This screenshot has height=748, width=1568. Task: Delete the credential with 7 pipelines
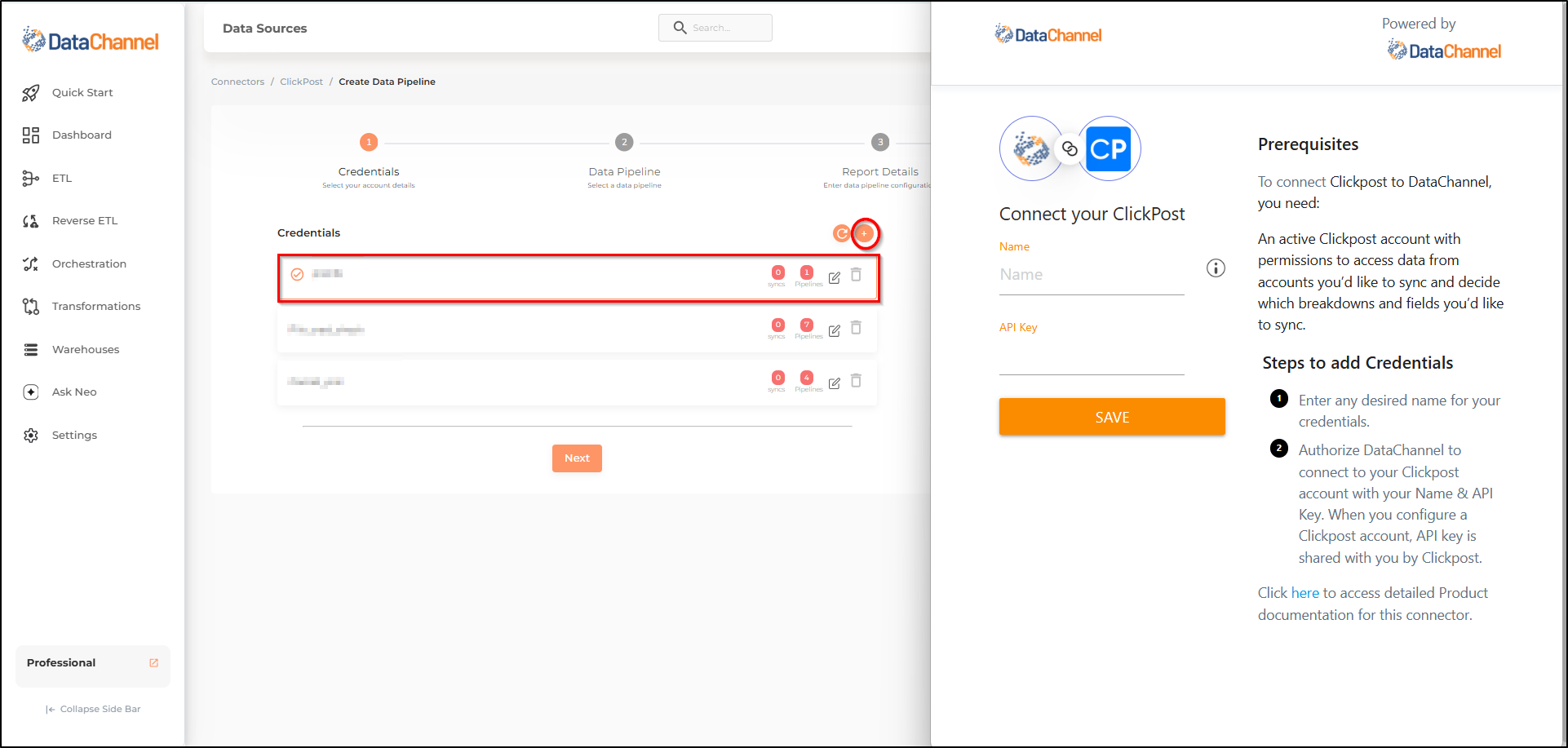pos(857,328)
